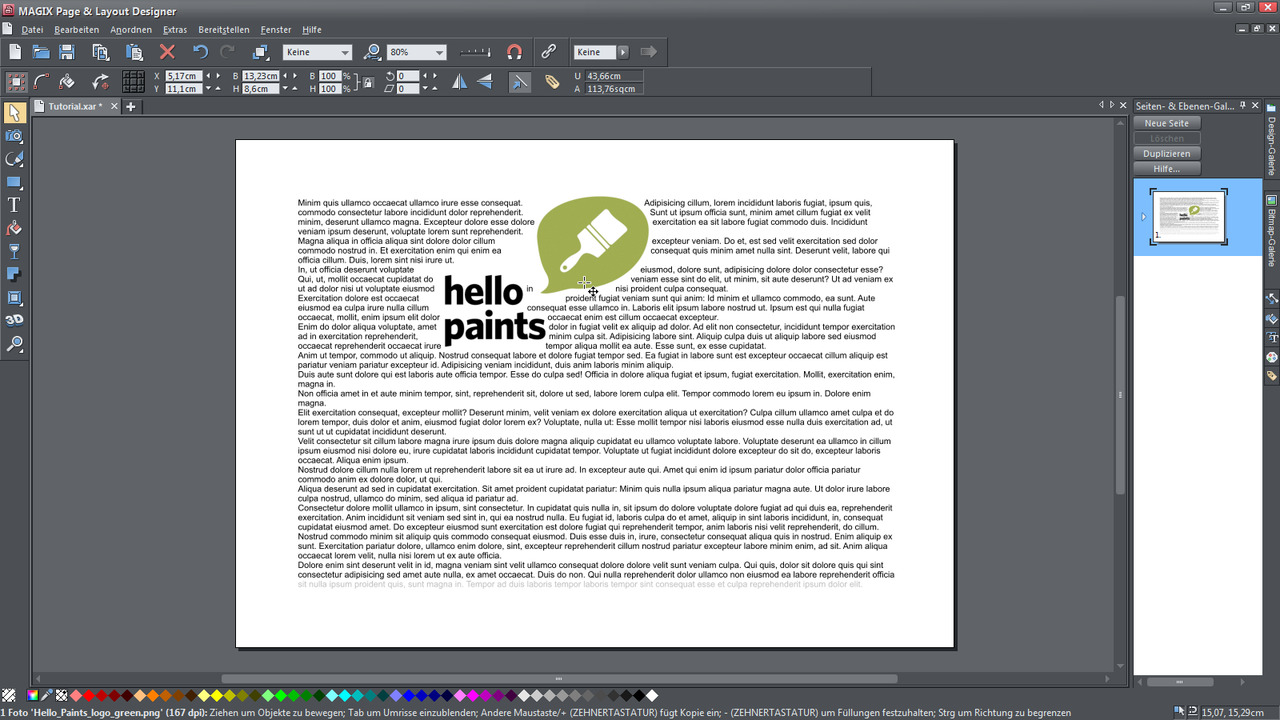Click the chain link icon in toolbar
This screenshot has height=720, width=1280.
coord(548,52)
